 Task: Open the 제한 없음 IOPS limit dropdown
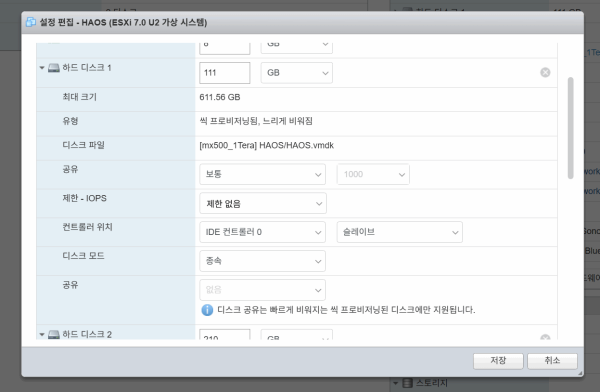[x=263, y=203]
